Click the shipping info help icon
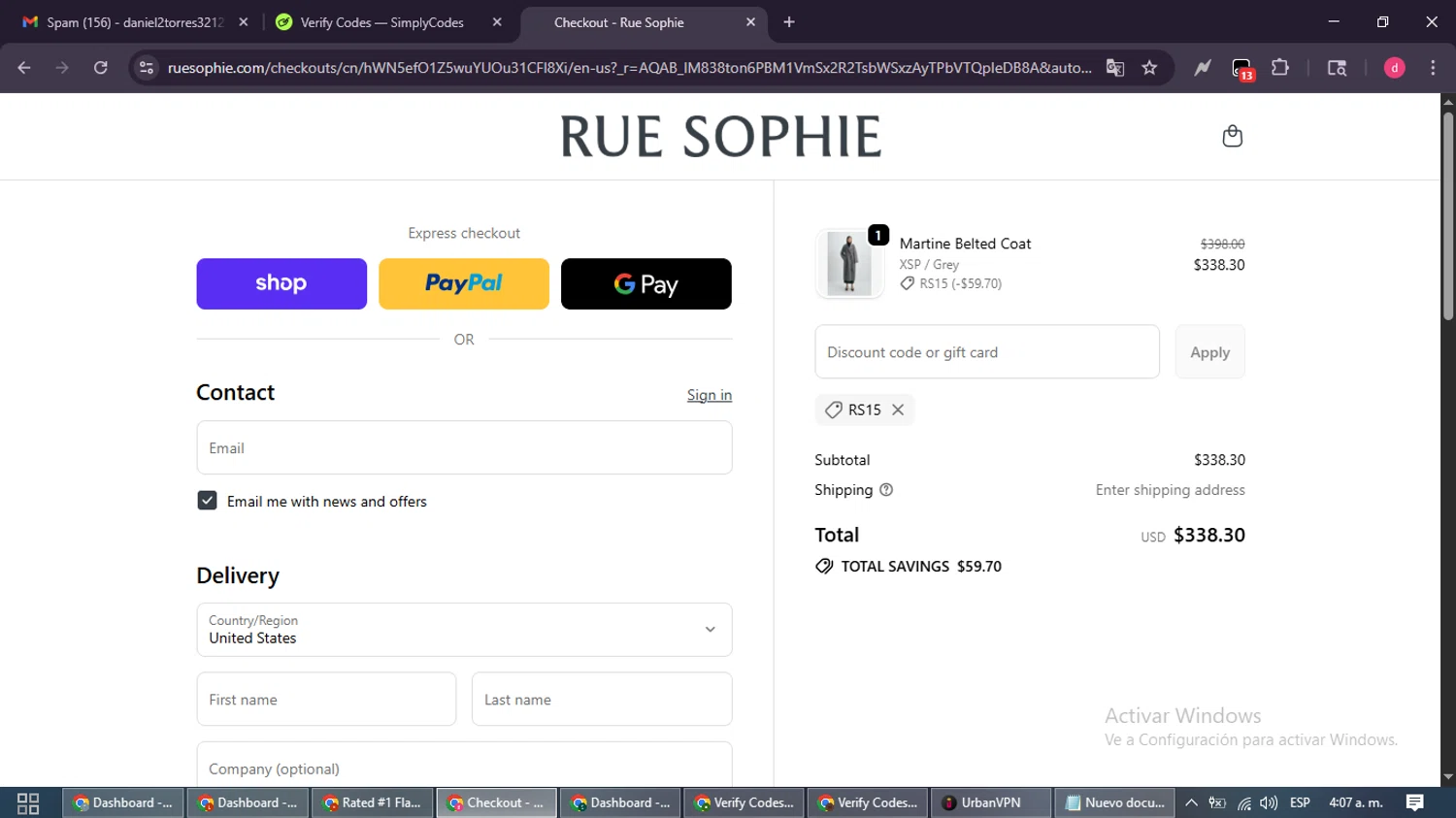 click(886, 490)
